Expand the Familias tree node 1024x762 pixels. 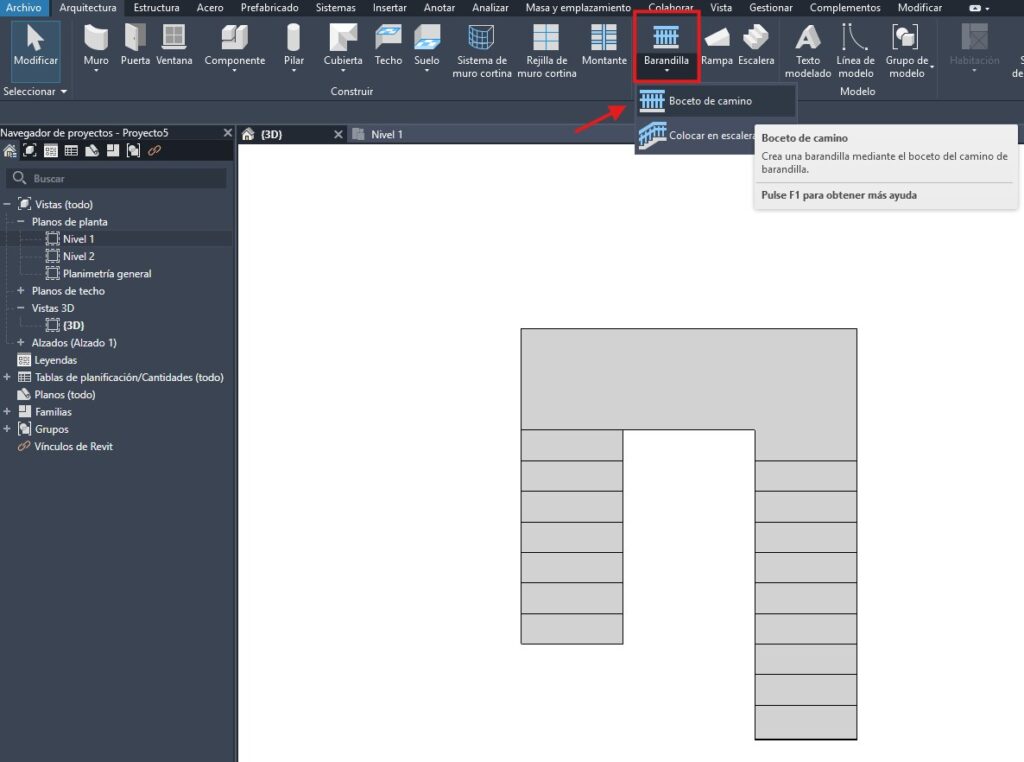pyautogui.click(x=8, y=412)
